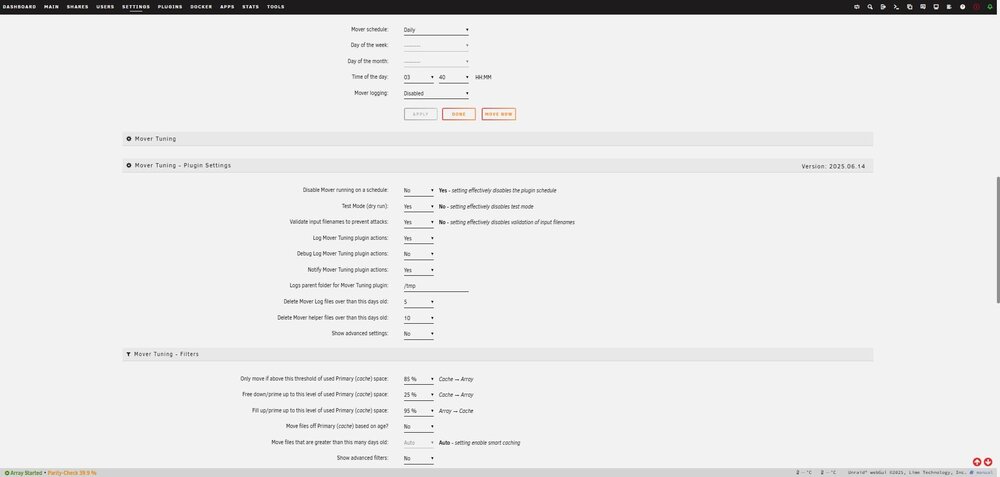This screenshot has height=477, width=1000.
Task: Open the search icon in top bar
Action: pos(870,7)
